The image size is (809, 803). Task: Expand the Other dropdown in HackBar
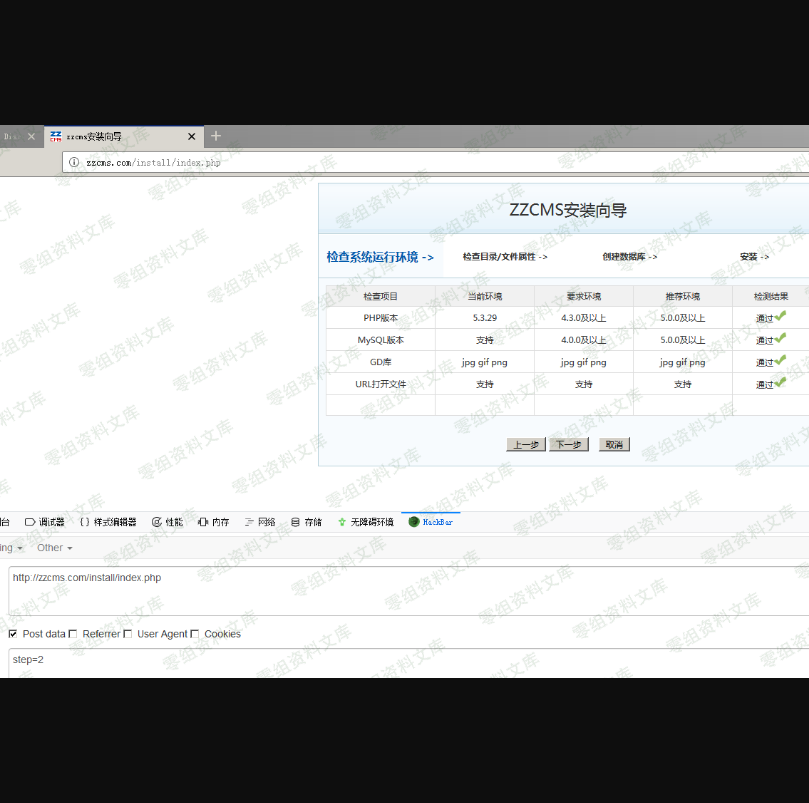click(55, 548)
